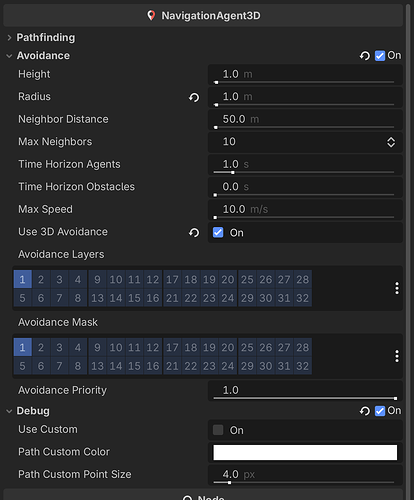This screenshot has width=414, height=500.
Task: Toggle layer 13 in Avoidance Layers
Action: click(97, 298)
